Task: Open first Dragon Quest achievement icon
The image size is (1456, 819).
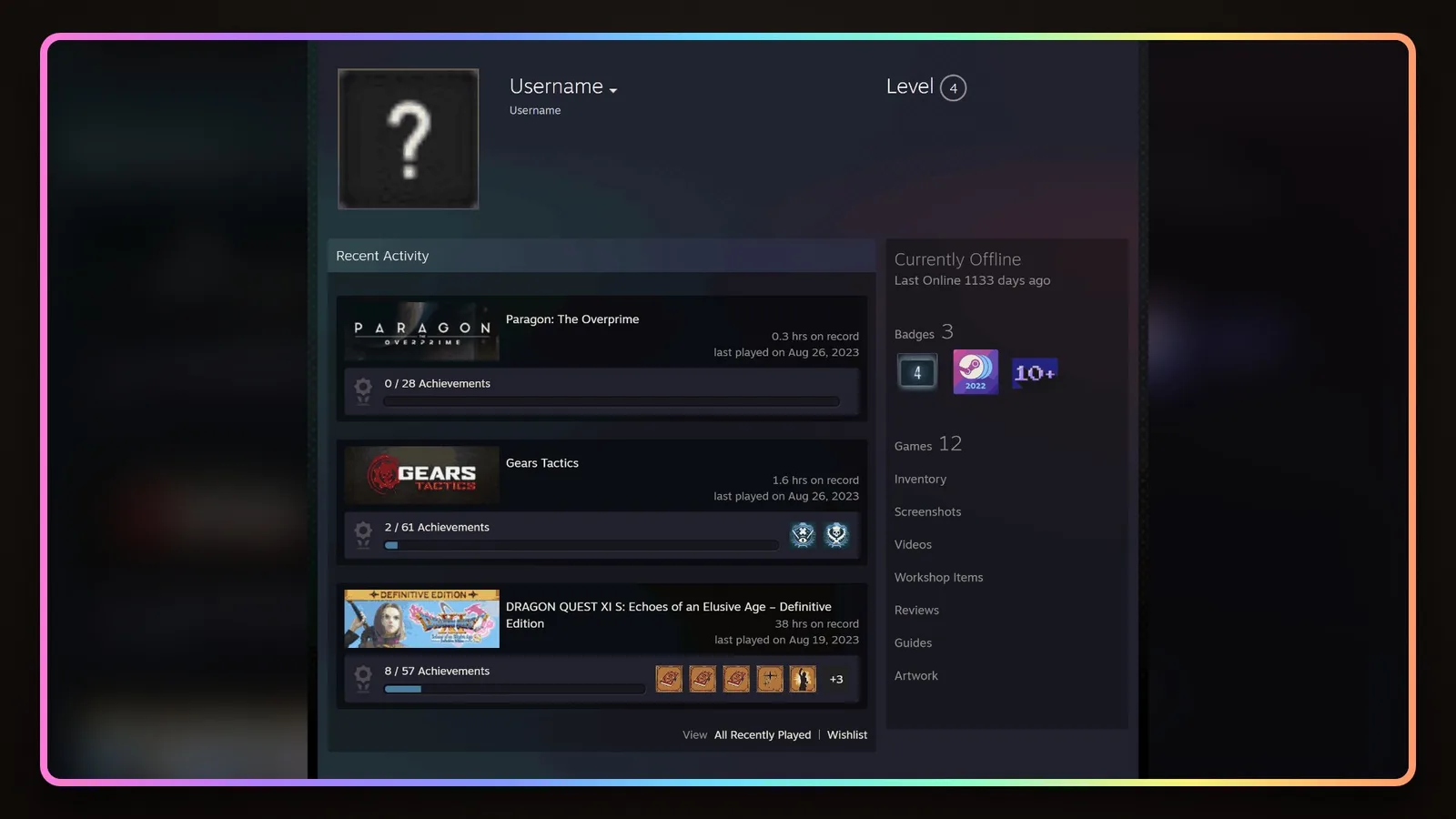Action: pos(669,678)
